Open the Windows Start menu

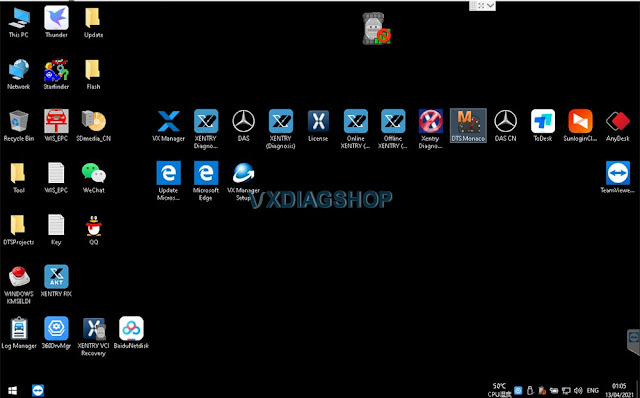12,391
